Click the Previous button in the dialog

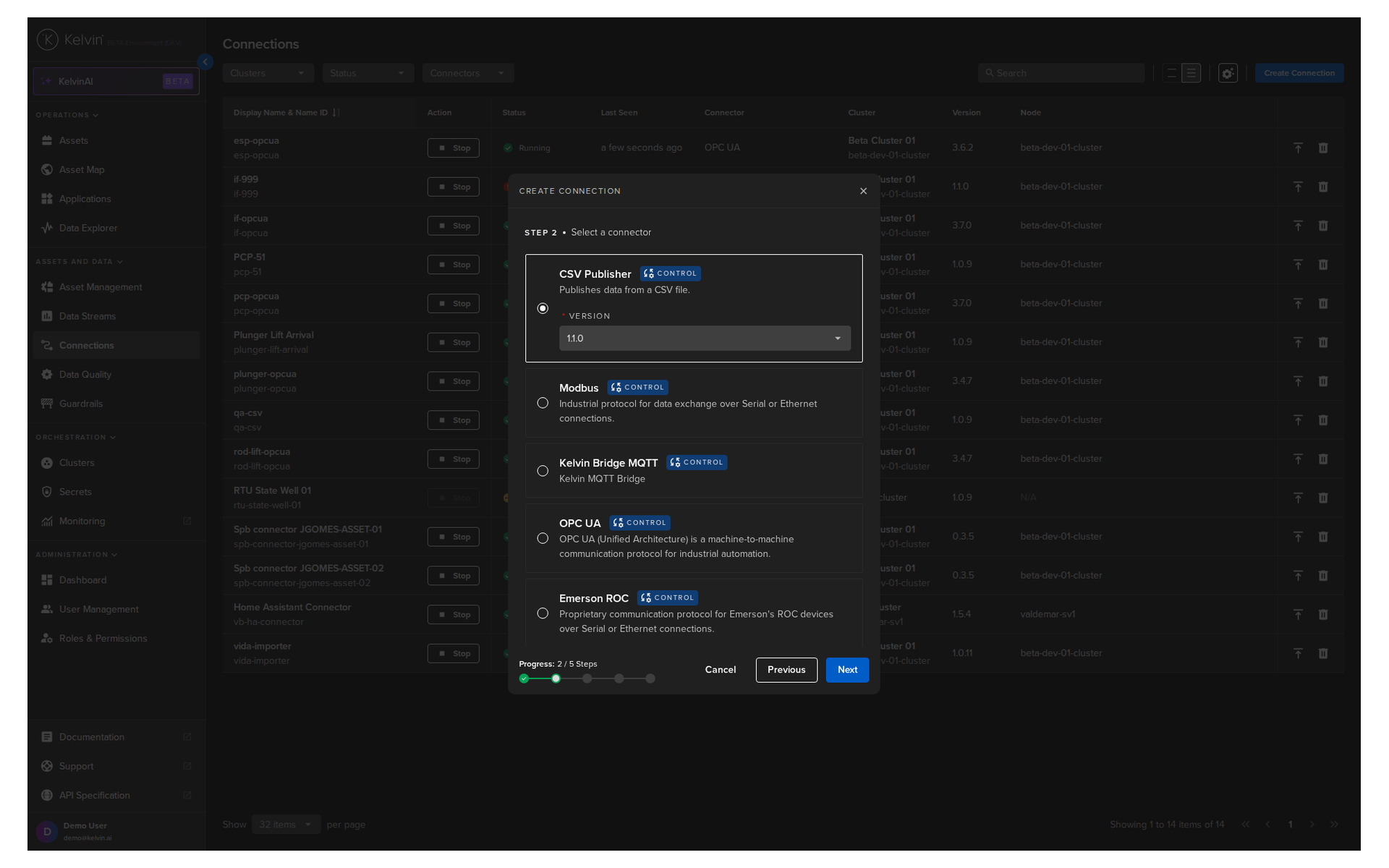tap(786, 670)
